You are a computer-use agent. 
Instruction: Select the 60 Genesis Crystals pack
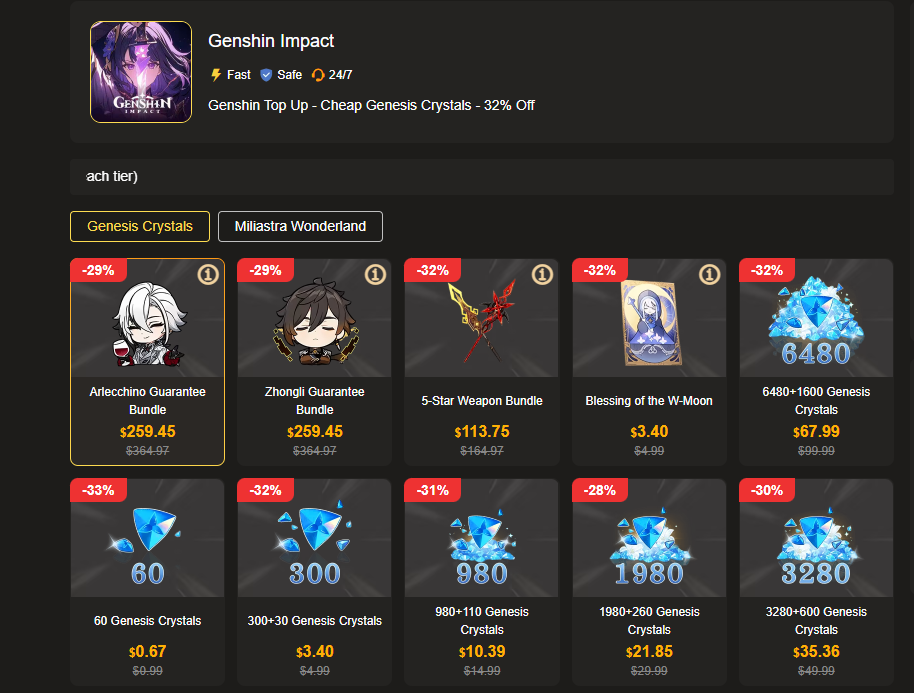147,582
